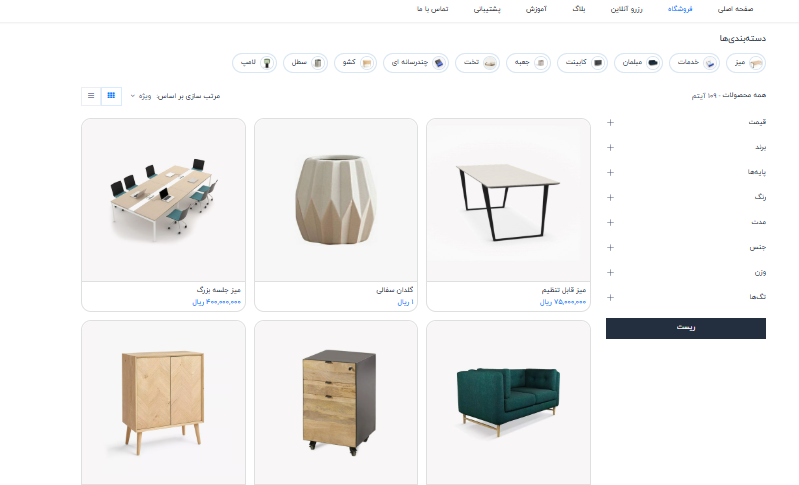The height and width of the screenshot is (485, 799).
Task: Select the کشو (drawer) category chip
Action: 355,63
